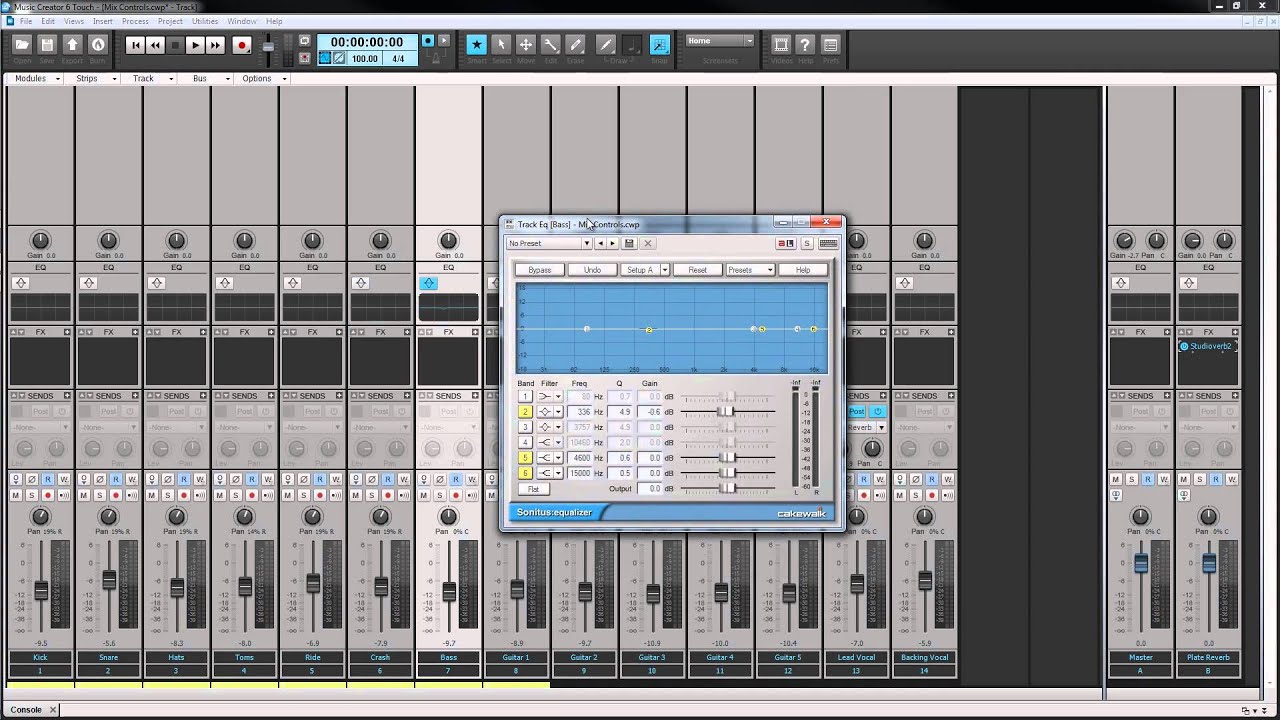Click the Rewind transport button
Viewport: 1280px width, 720px height.
pyautogui.click(x=155, y=45)
